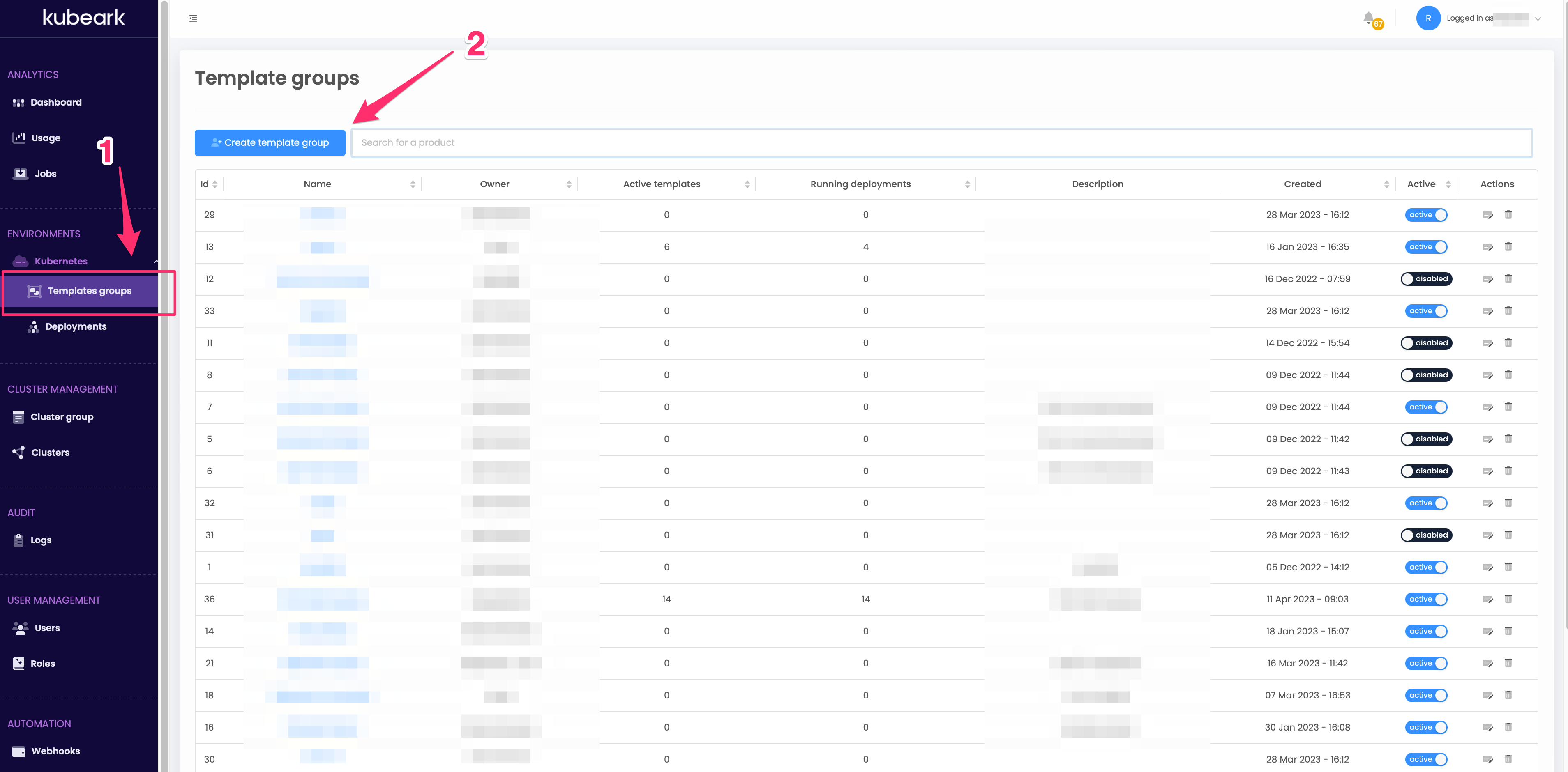Click the notification bell icon
Viewport: 1568px width, 772px height.
(1368, 18)
